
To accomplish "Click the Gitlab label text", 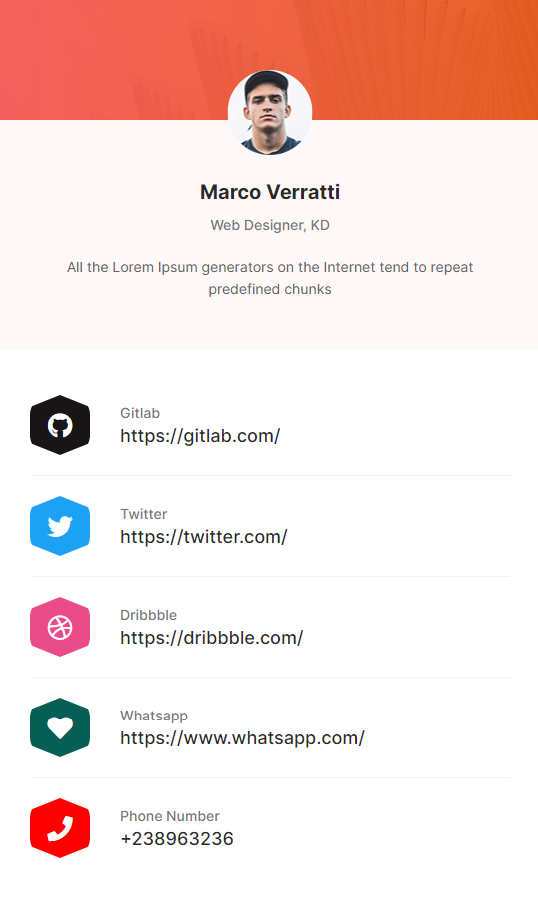I will pyautogui.click(x=140, y=413).
